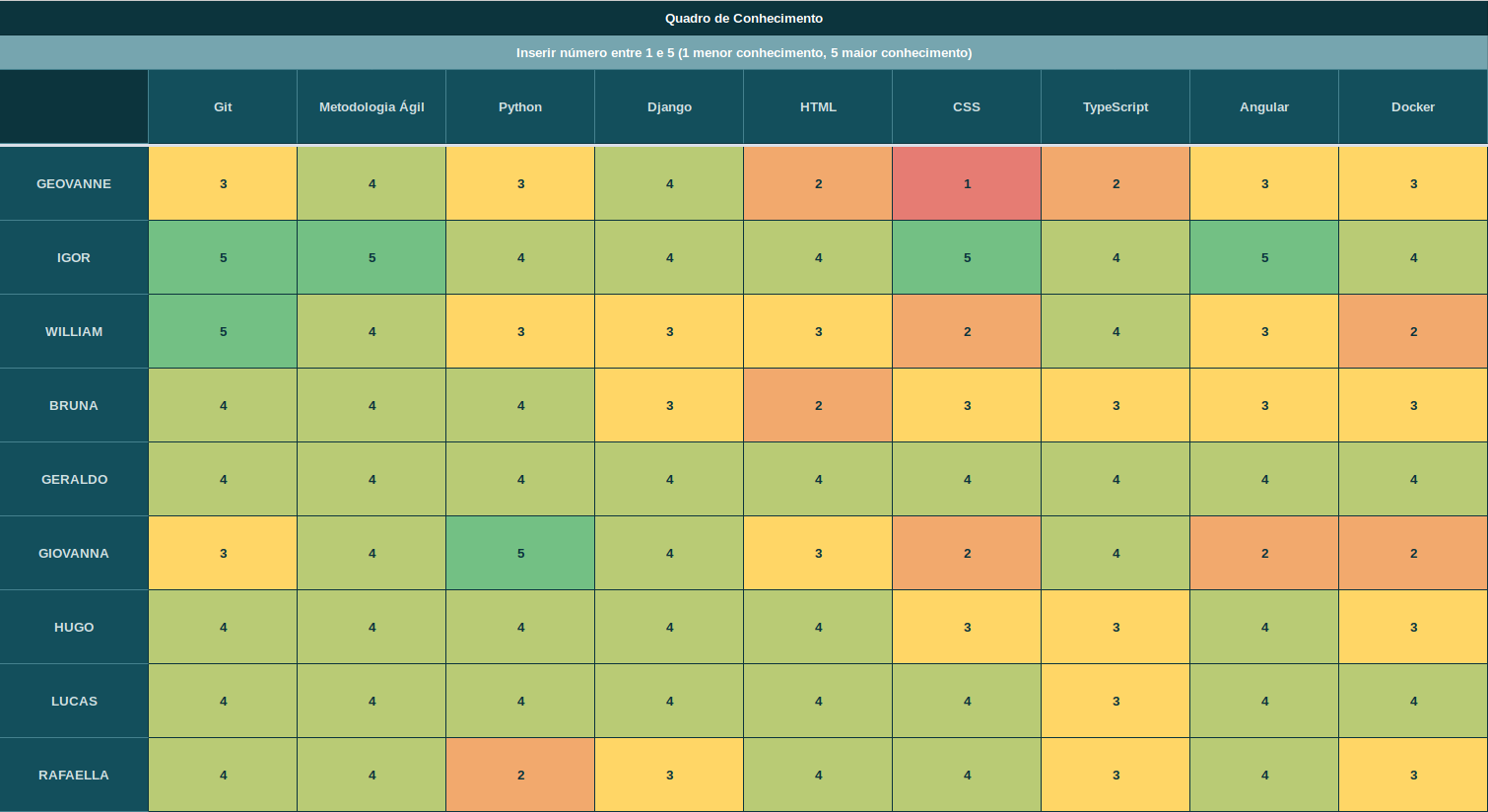Click the CSS column header

[x=967, y=106]
